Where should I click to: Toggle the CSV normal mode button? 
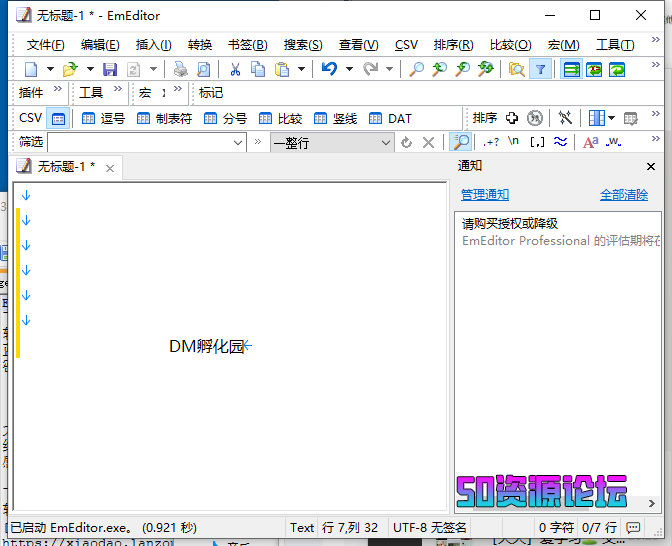[x=58, y=118]
